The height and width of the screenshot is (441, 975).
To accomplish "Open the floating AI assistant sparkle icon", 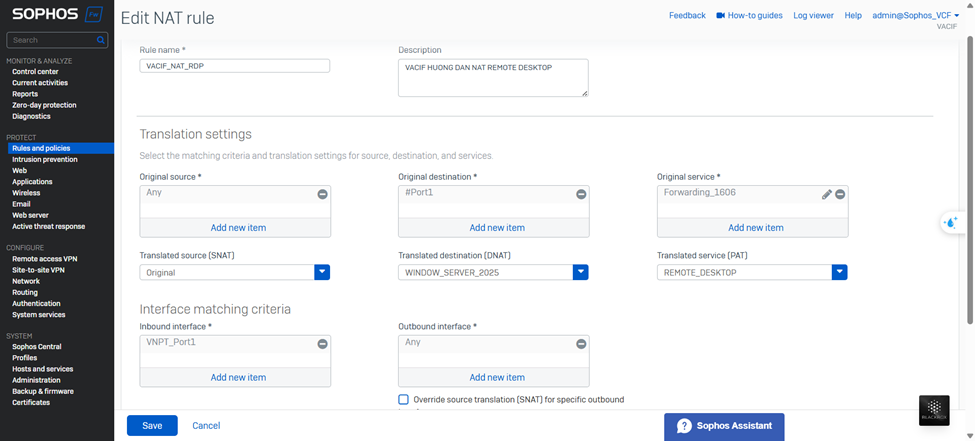I will point(950,223).
